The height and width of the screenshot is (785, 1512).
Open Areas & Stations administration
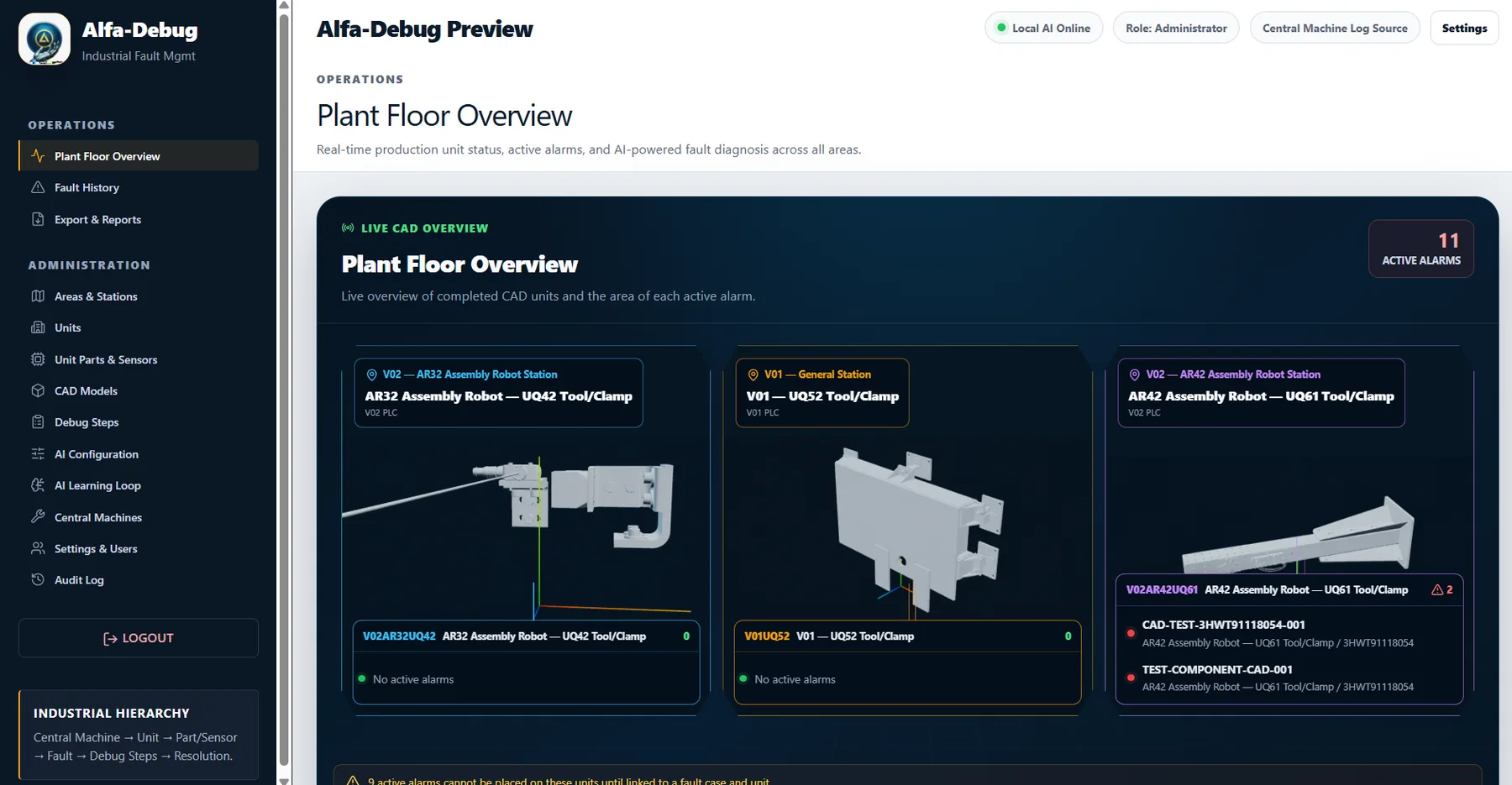coord(139,296)
